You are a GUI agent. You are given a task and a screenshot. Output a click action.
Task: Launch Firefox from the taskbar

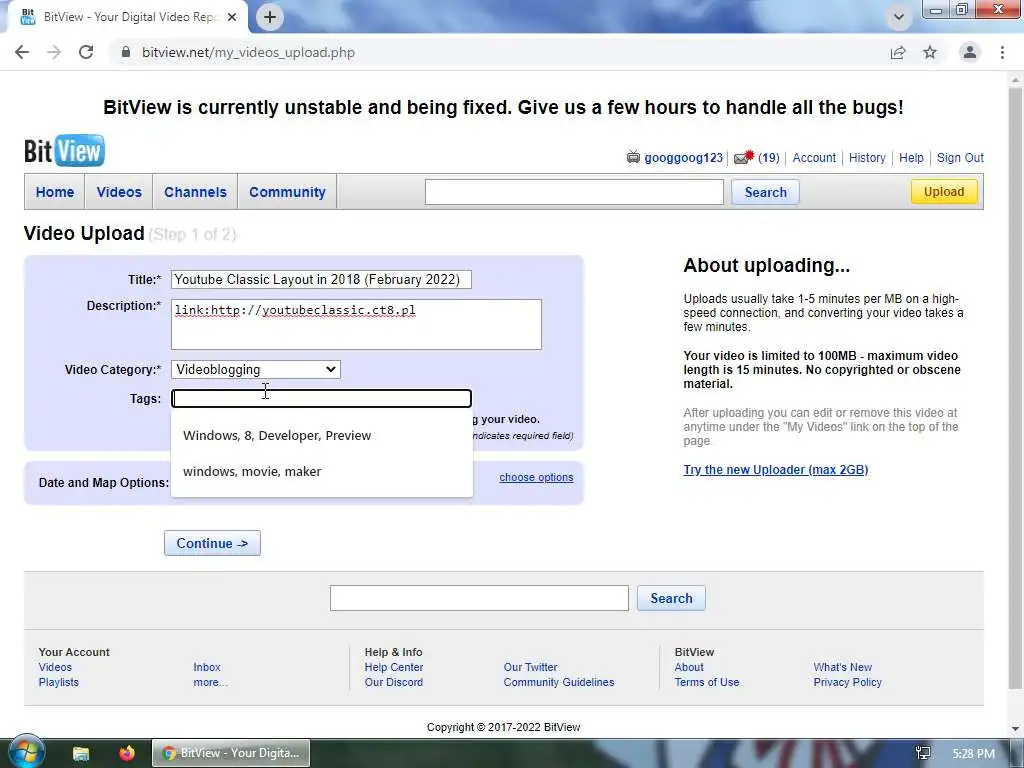[127, 753]
